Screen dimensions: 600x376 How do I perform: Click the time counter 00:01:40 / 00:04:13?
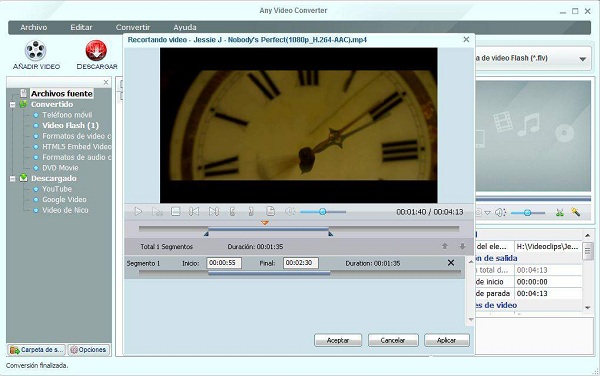(x=430, y=212)
